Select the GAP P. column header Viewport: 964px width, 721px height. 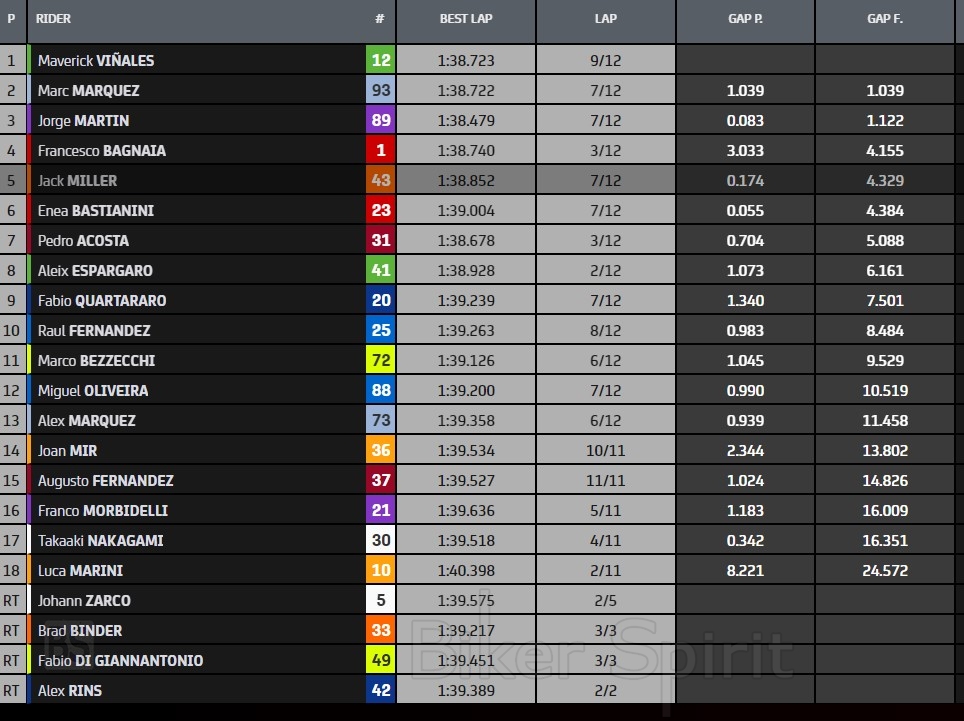pyautogui.click(x=745, y=19)
